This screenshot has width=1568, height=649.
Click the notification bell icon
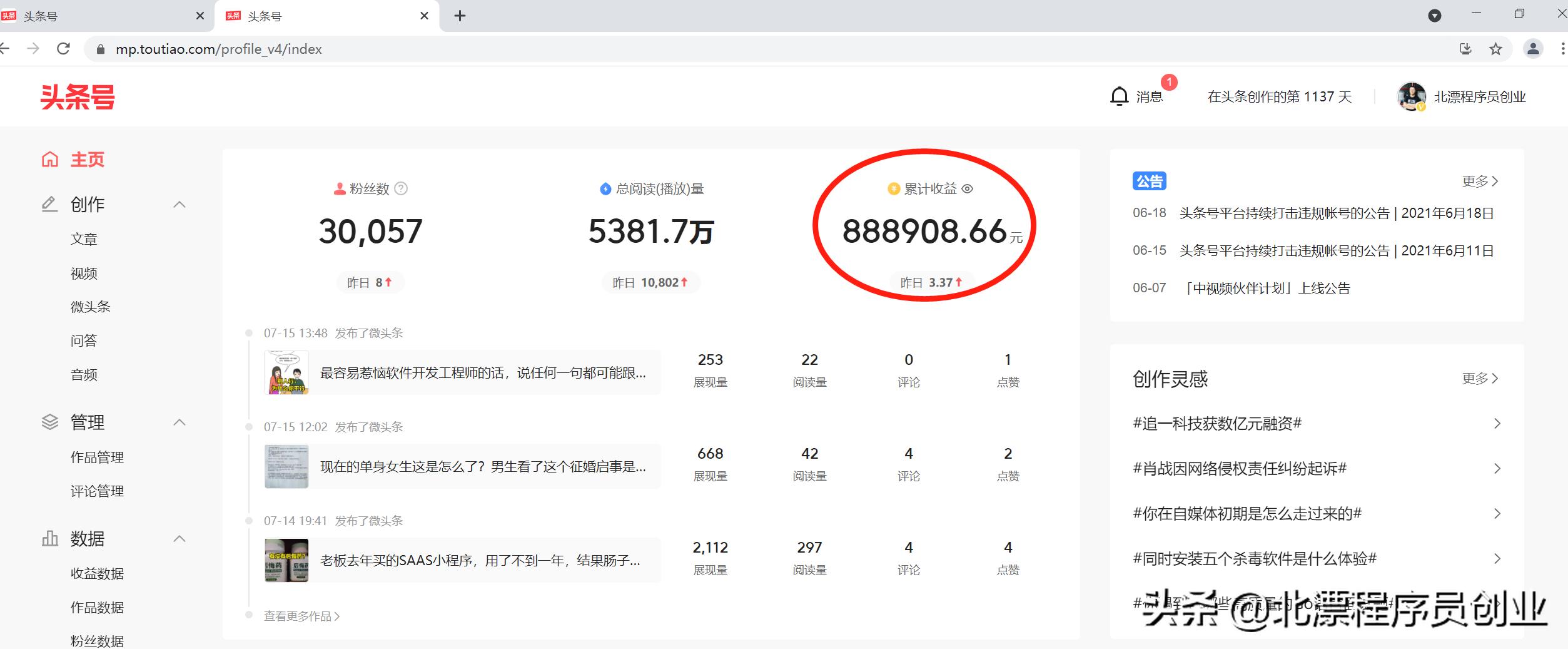1119,96
